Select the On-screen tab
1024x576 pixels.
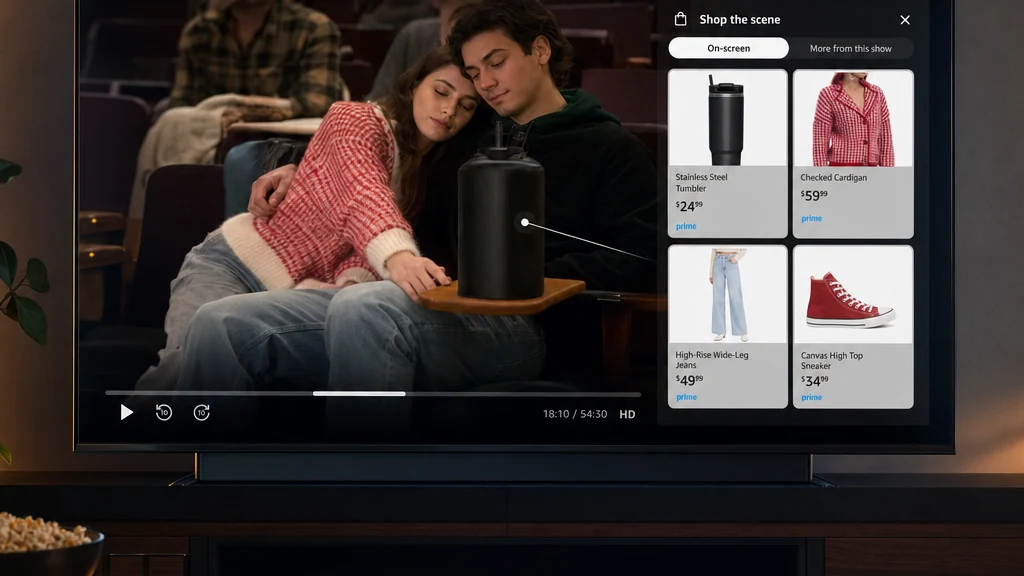[x=728, y=48]
